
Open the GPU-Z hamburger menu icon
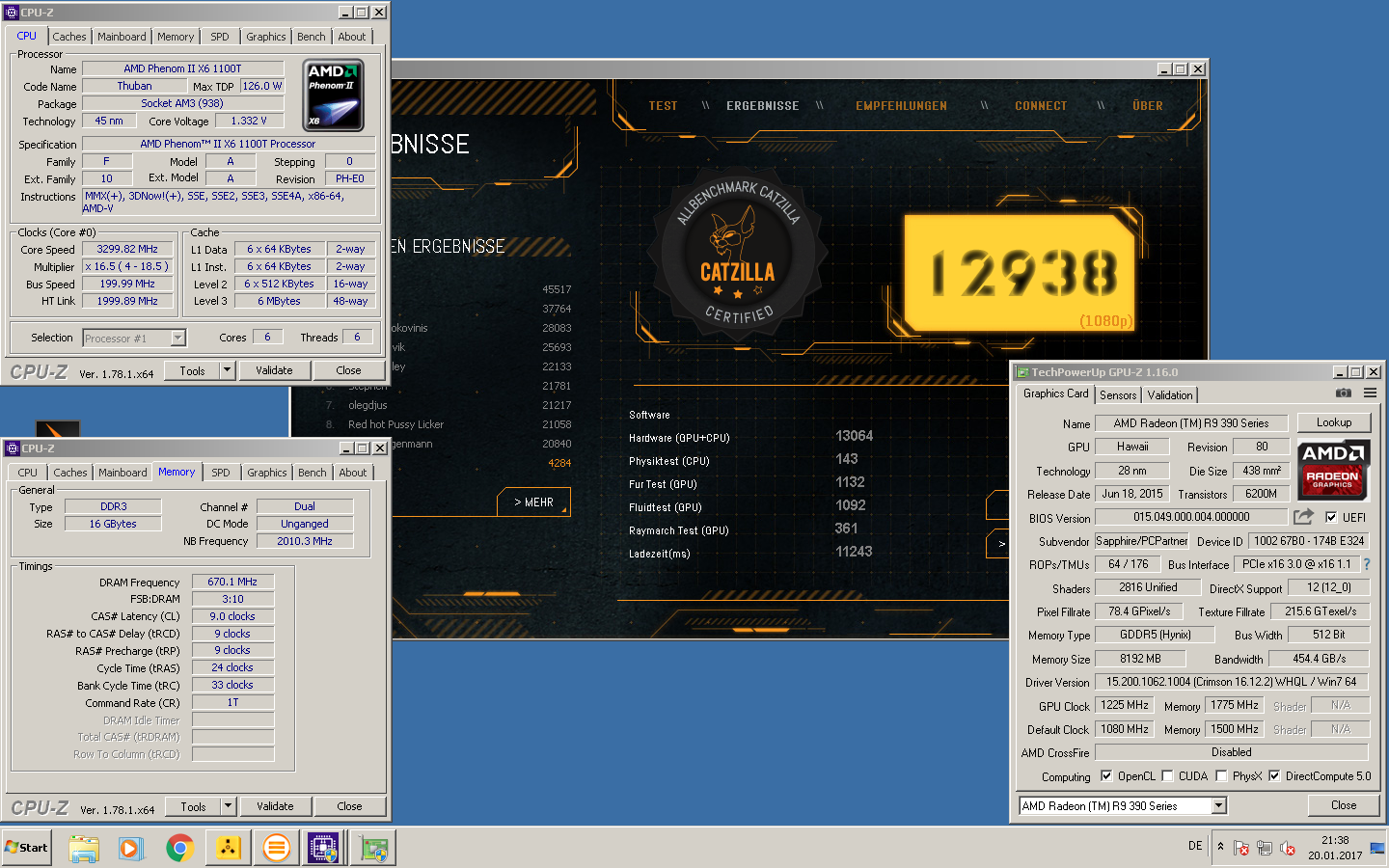(1370, 393)
